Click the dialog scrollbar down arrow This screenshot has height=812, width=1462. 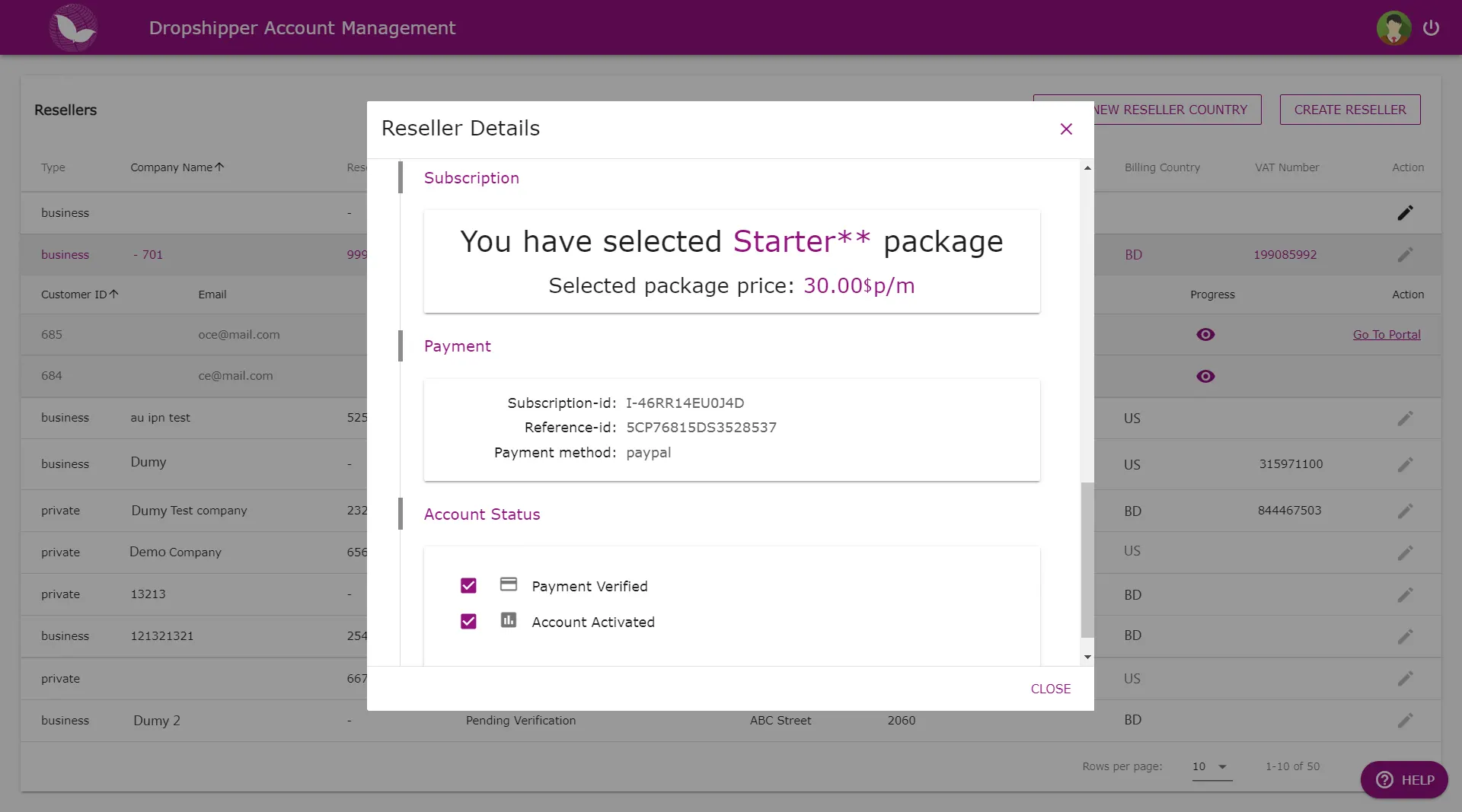[1087, 657]
